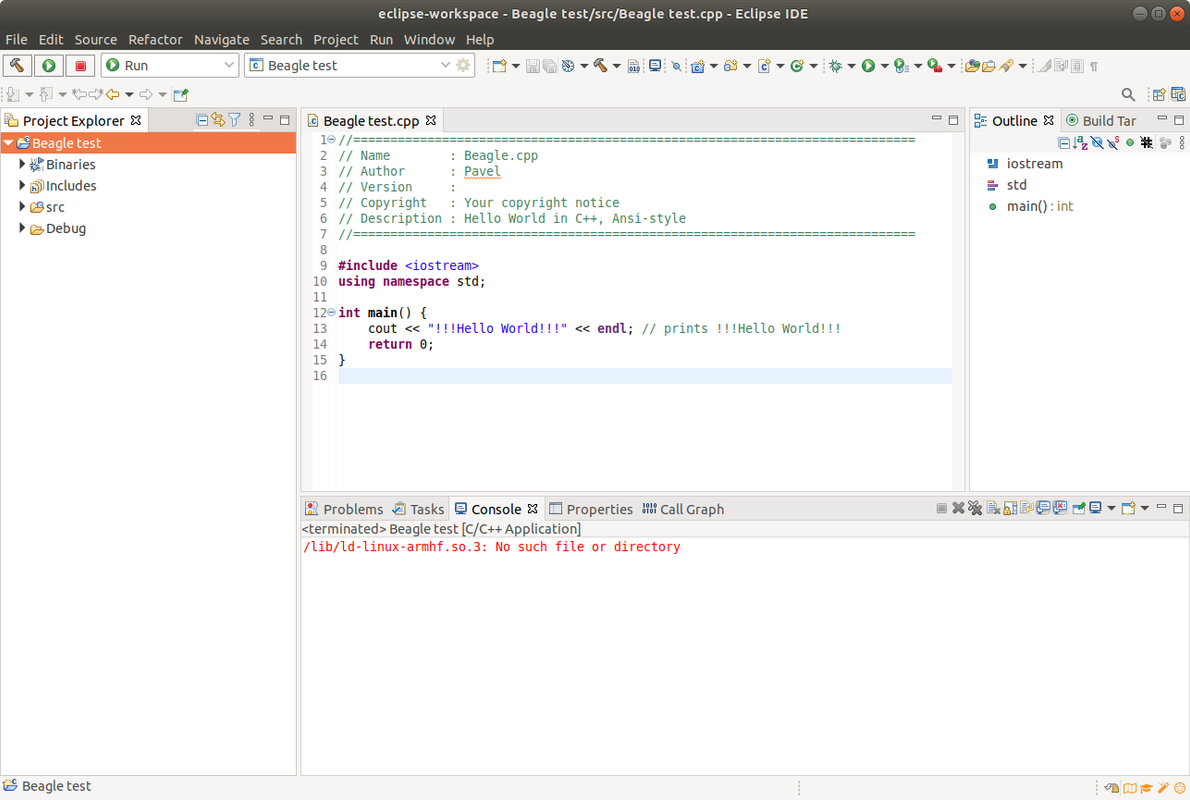This screenshot has height=800, width=1190.
Task: Click empty line 16 in code editor
Action: click(644, 376)
